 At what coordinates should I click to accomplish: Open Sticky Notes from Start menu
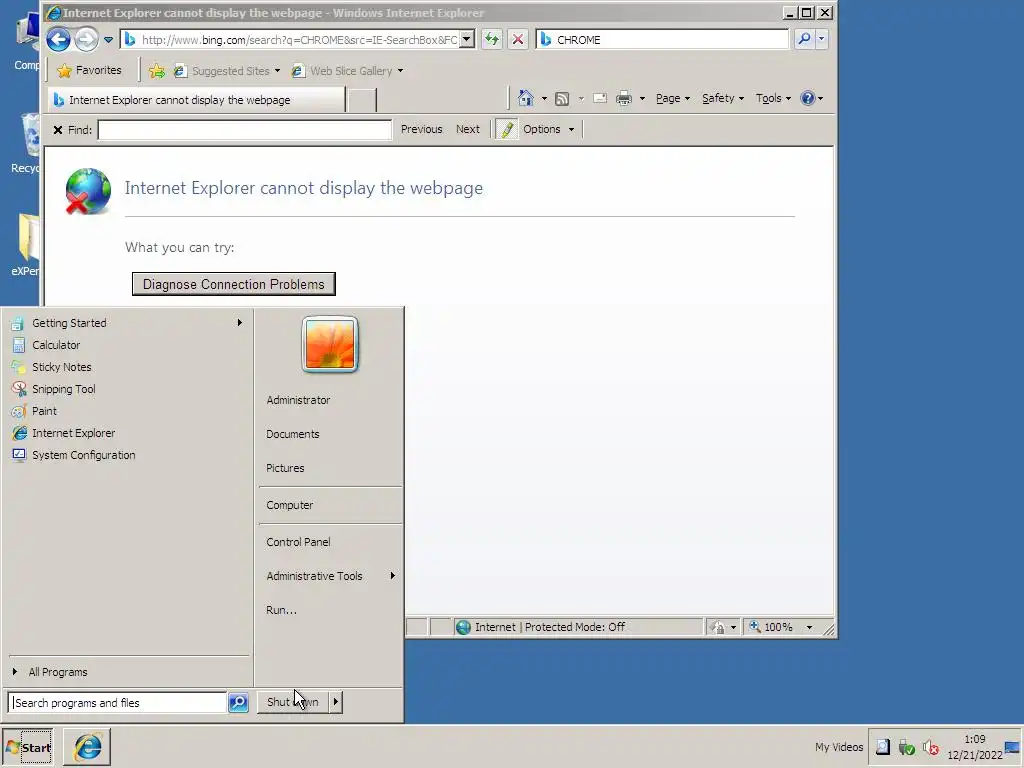pyautogui.click(x=127, y=367)
